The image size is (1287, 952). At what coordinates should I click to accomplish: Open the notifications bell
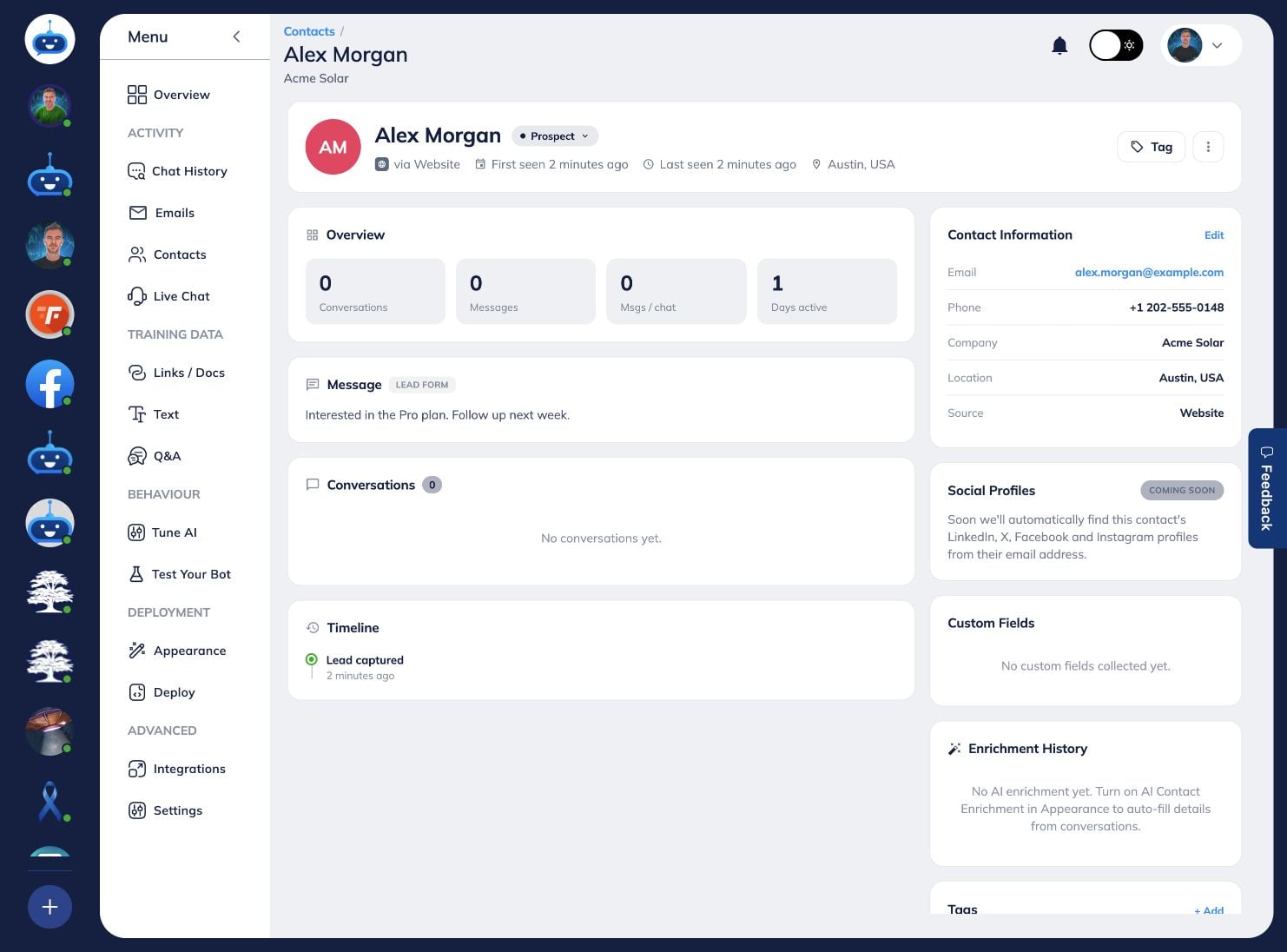pyautogui.click(x=1059, y=45)
